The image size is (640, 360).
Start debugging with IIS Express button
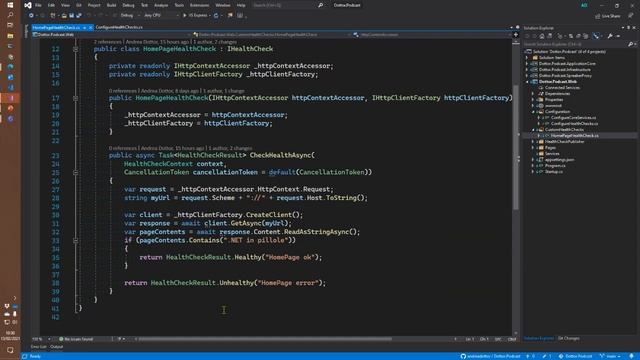point(195,16)
